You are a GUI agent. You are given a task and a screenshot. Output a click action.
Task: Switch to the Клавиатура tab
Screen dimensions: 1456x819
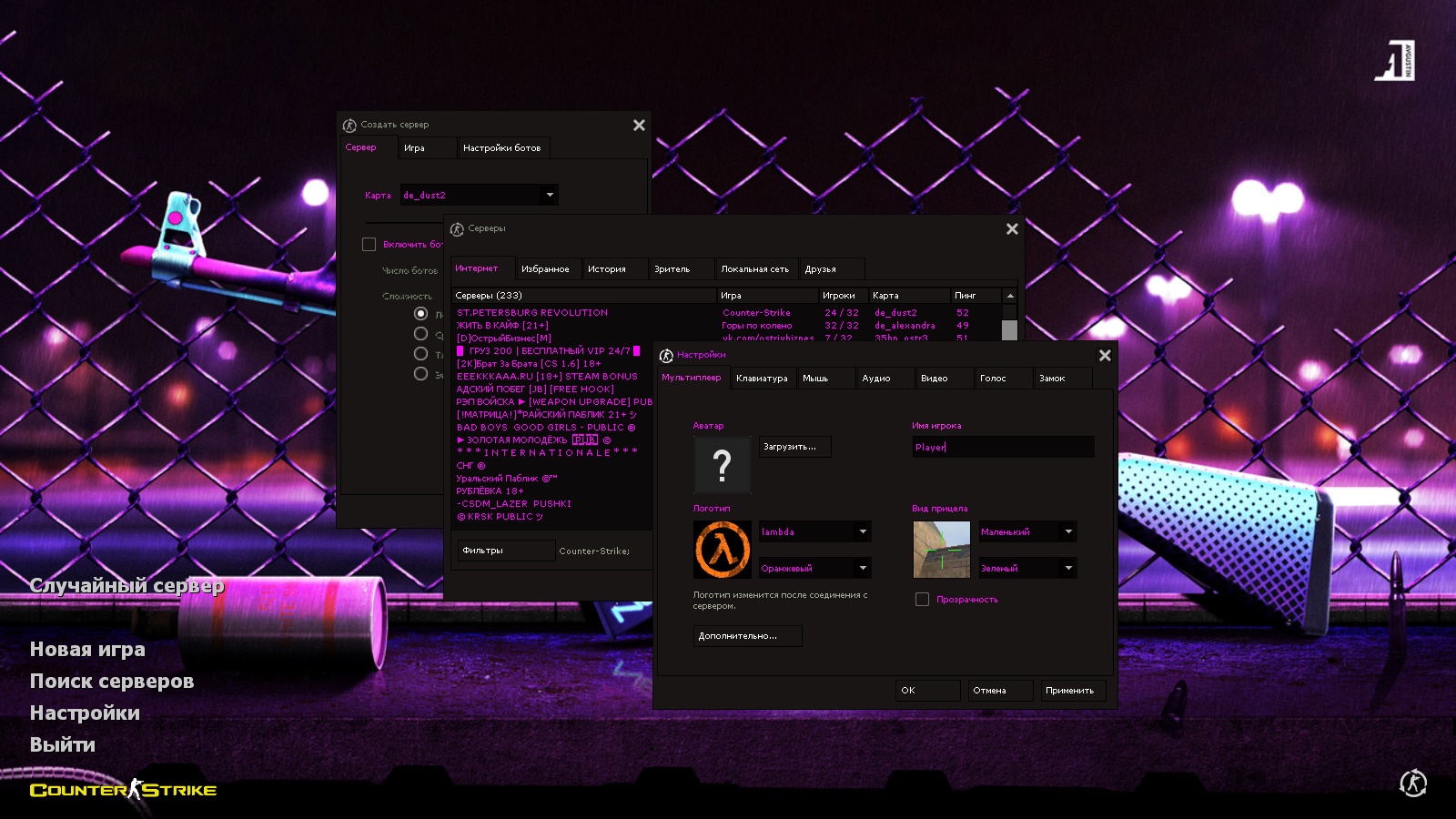pyautogui.click(x=762, y=379)
